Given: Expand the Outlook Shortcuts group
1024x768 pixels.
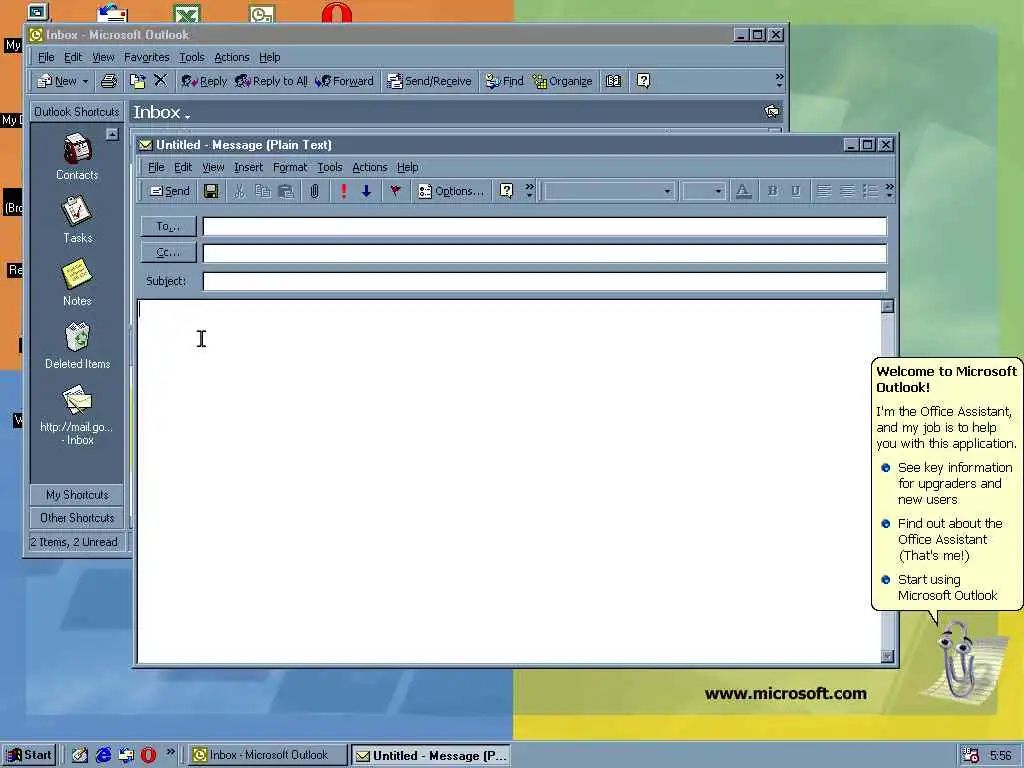Looking at the screenshot, I should tap(76, 112).
